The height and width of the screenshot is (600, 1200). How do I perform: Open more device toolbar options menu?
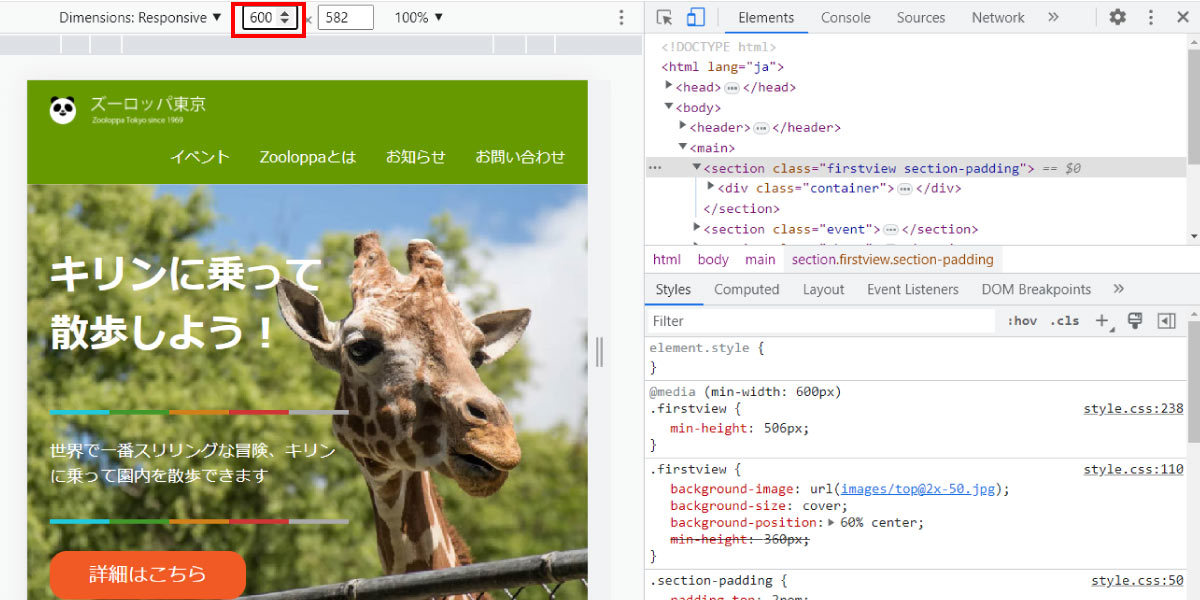click(x=621, y=17)
